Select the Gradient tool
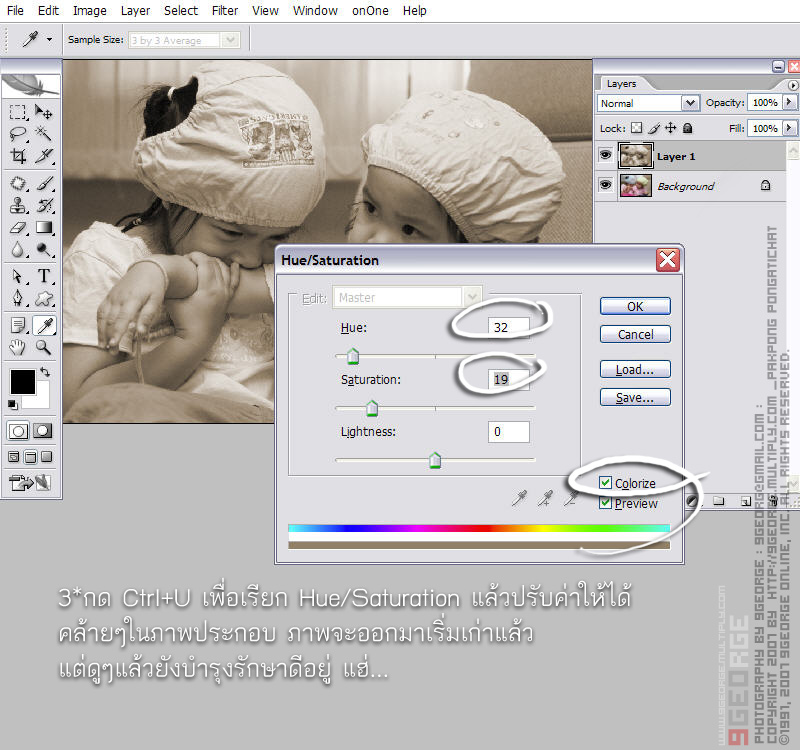 pos(44,228)
